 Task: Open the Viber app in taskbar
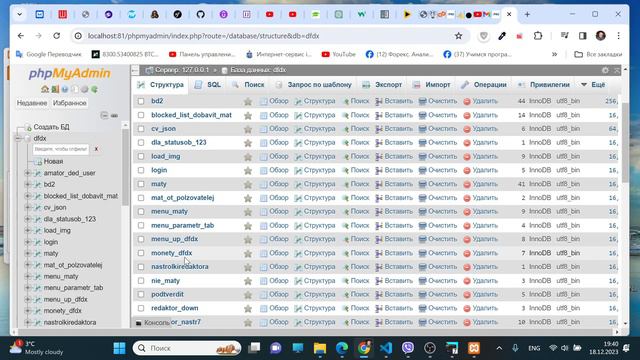(408, 348)
